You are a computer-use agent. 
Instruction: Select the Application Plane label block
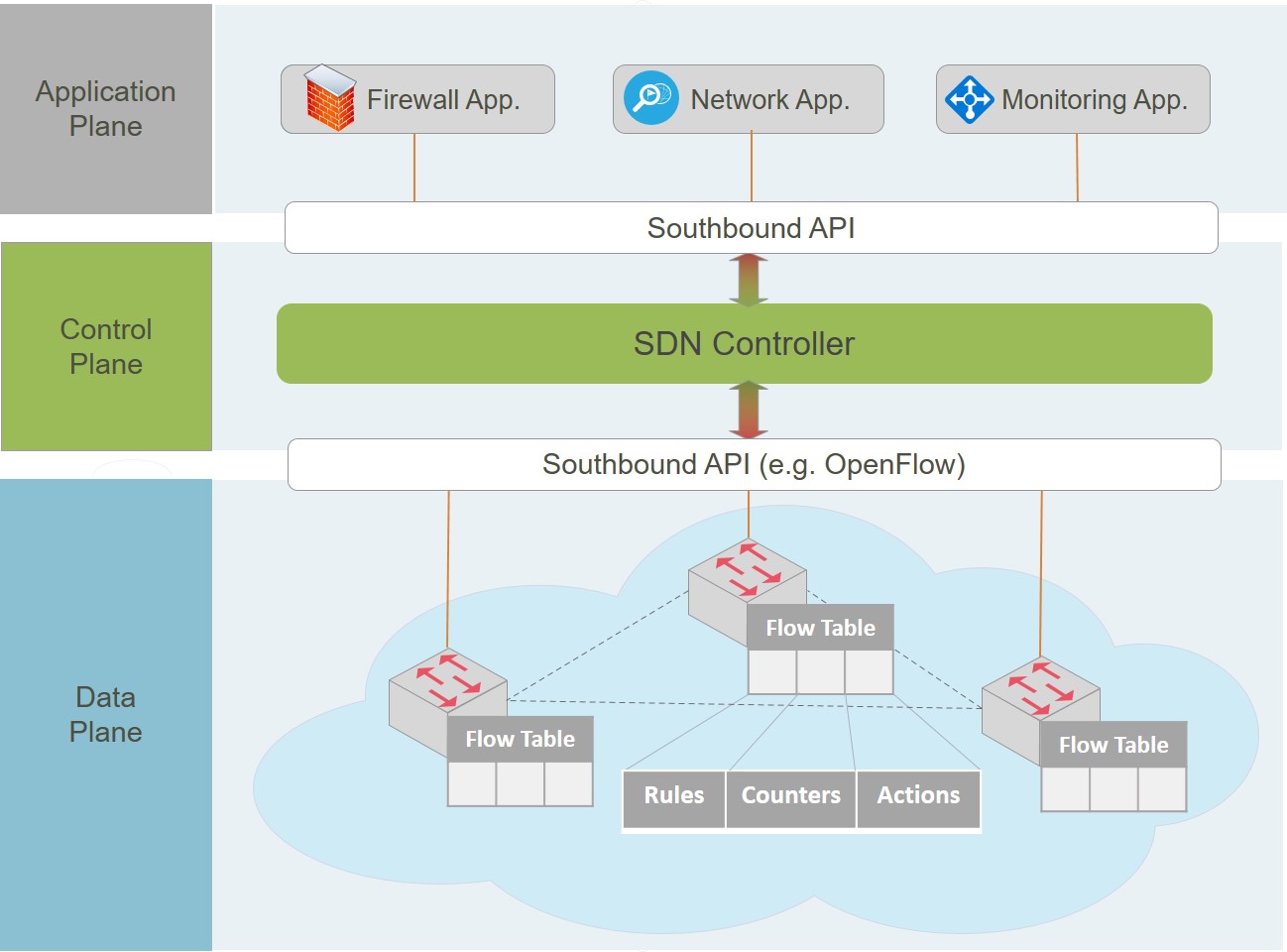[x=106, y=109]
